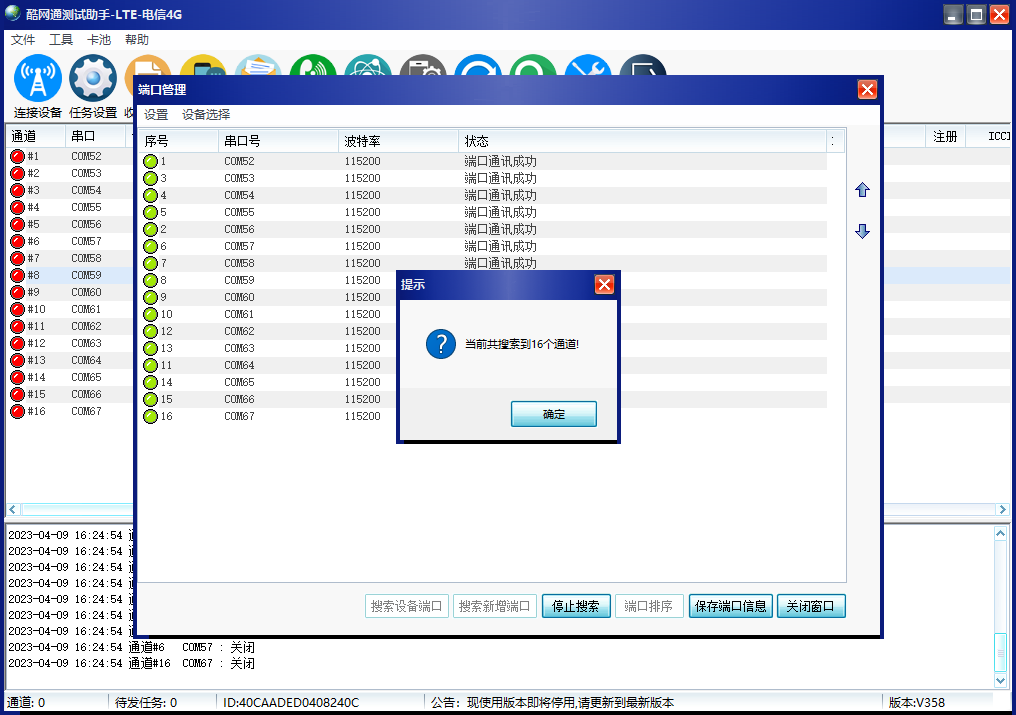This screenshot has height=715, width=1016.
Task: Click the 搜索设备端口 button
Action: (x=406, y=606)
